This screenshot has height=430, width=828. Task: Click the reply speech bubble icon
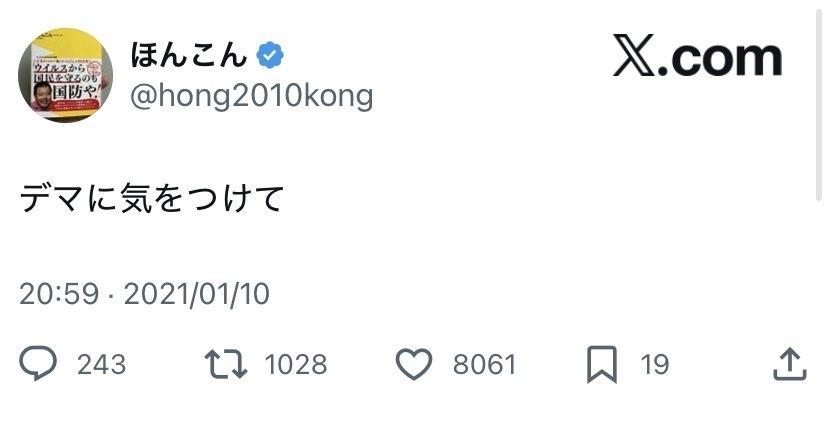[x=39, y=364]
